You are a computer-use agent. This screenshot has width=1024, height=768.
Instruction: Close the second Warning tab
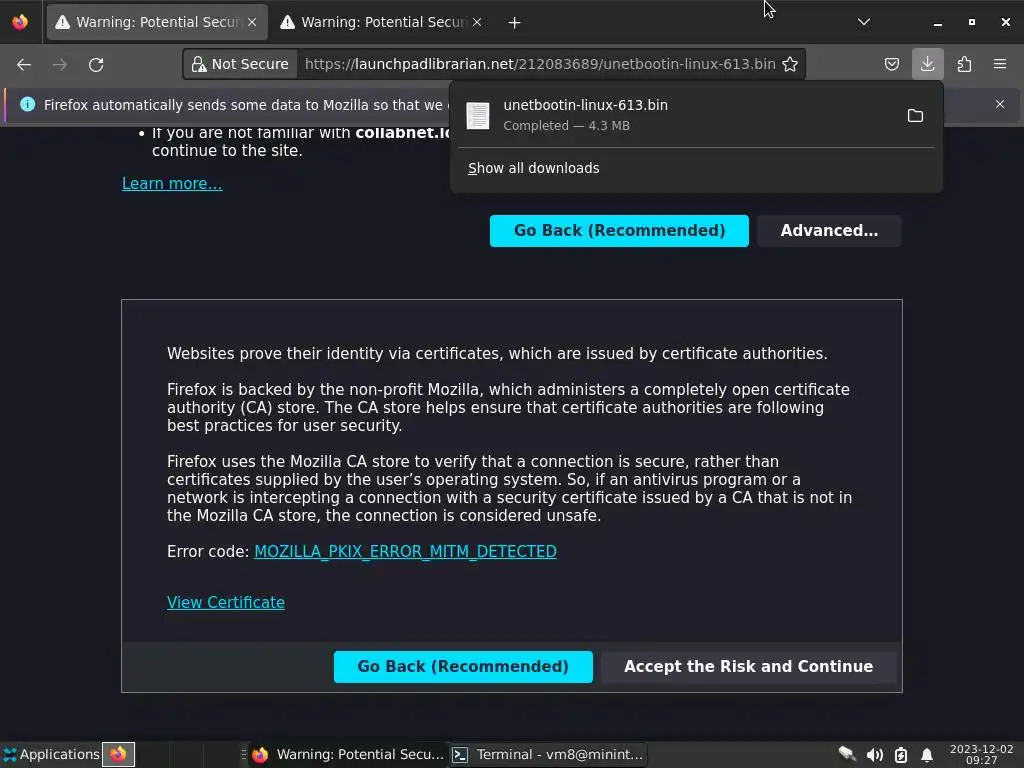point(477,22)
